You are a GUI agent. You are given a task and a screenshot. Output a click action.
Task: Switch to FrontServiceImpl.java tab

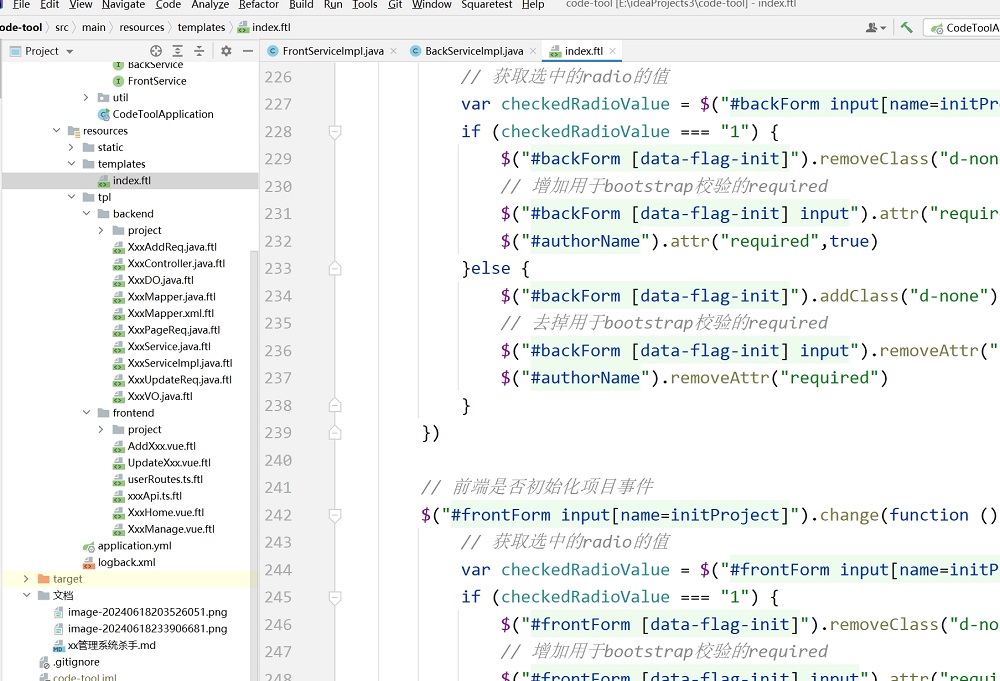pos(333,51)
